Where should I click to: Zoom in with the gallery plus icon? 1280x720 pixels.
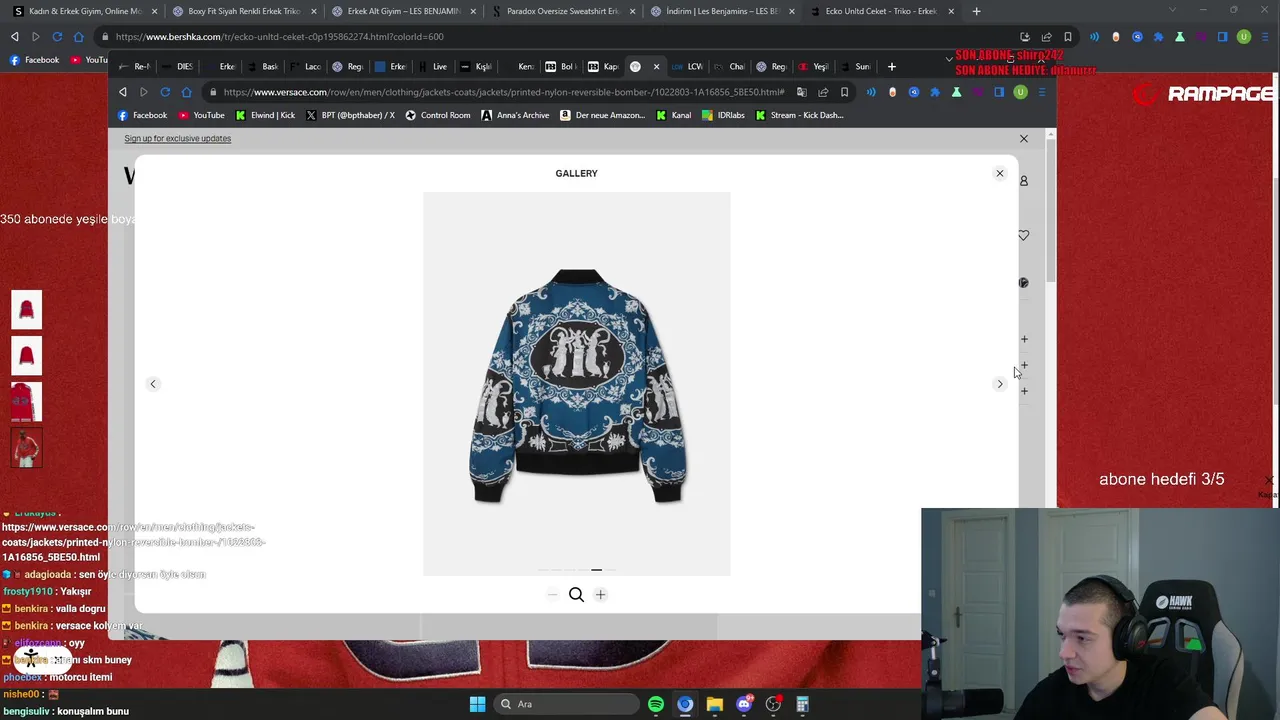tap(600, 595)
